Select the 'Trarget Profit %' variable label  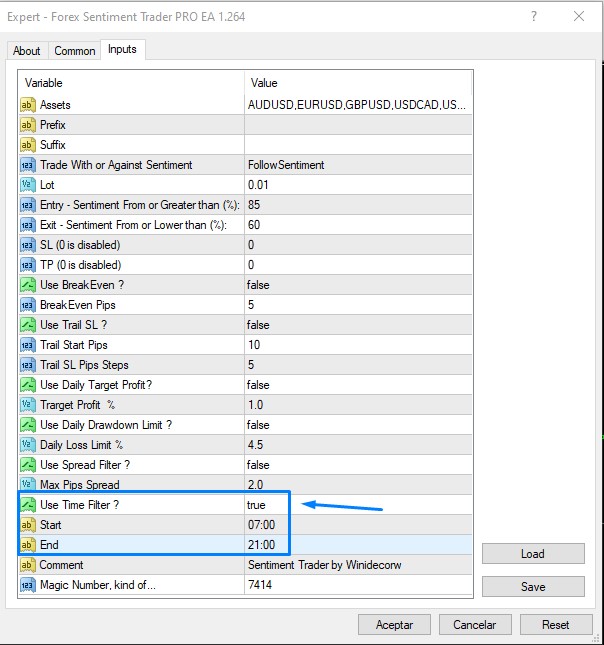pyautogui.click(x=77, y=405)
